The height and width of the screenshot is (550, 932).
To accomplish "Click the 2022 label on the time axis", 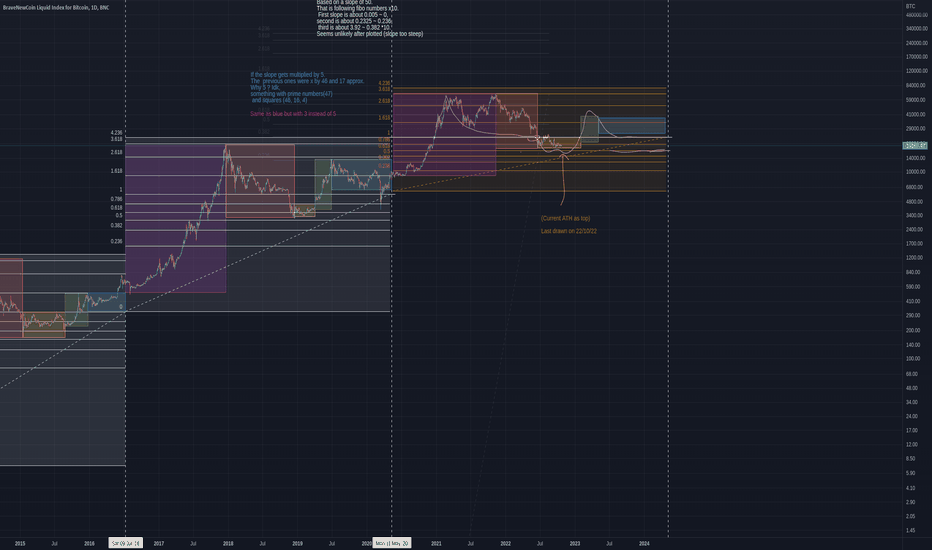I will (505, 543).
